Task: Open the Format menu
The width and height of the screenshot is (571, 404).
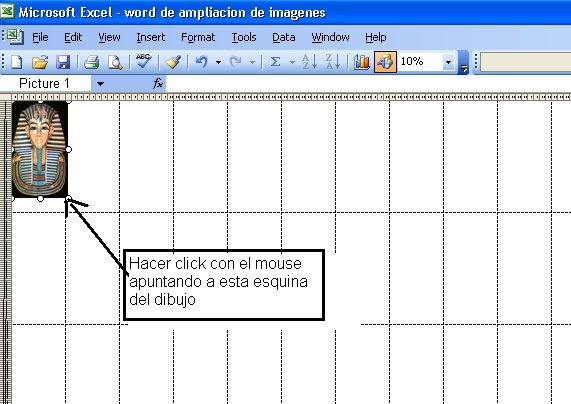Action: 198,37
